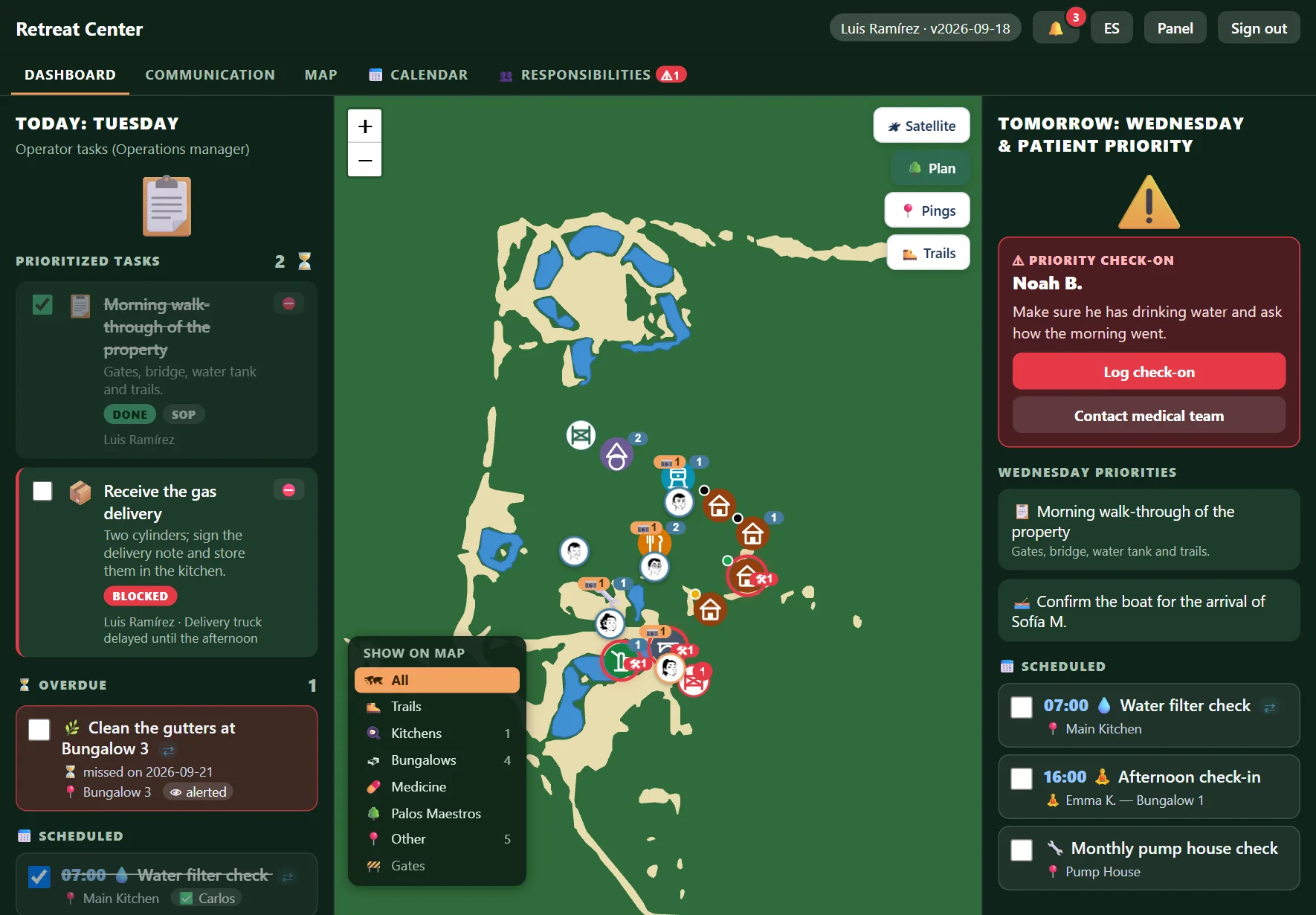Zoom out on the map

[365, 160]
